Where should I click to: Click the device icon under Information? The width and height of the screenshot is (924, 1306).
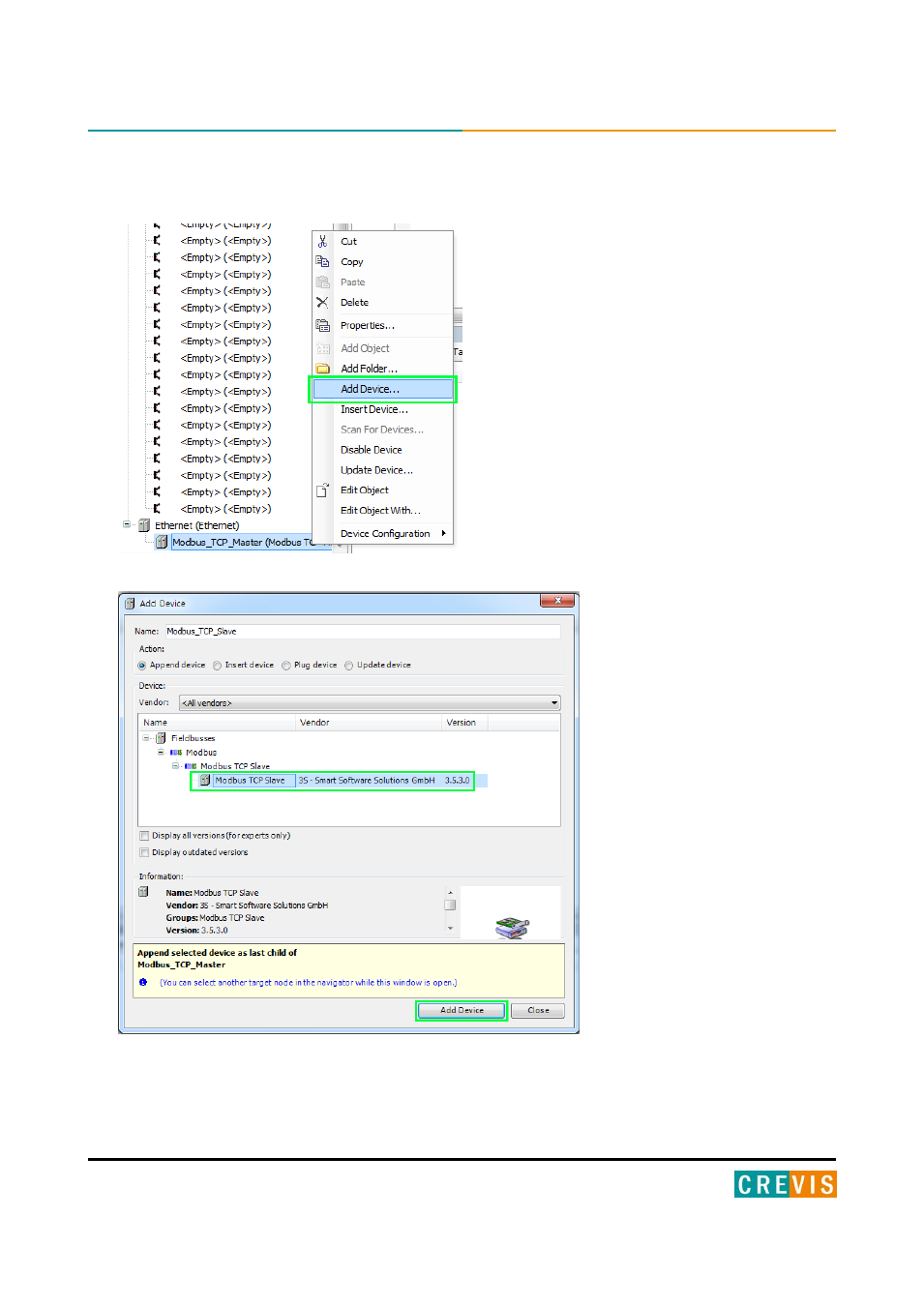143,892
